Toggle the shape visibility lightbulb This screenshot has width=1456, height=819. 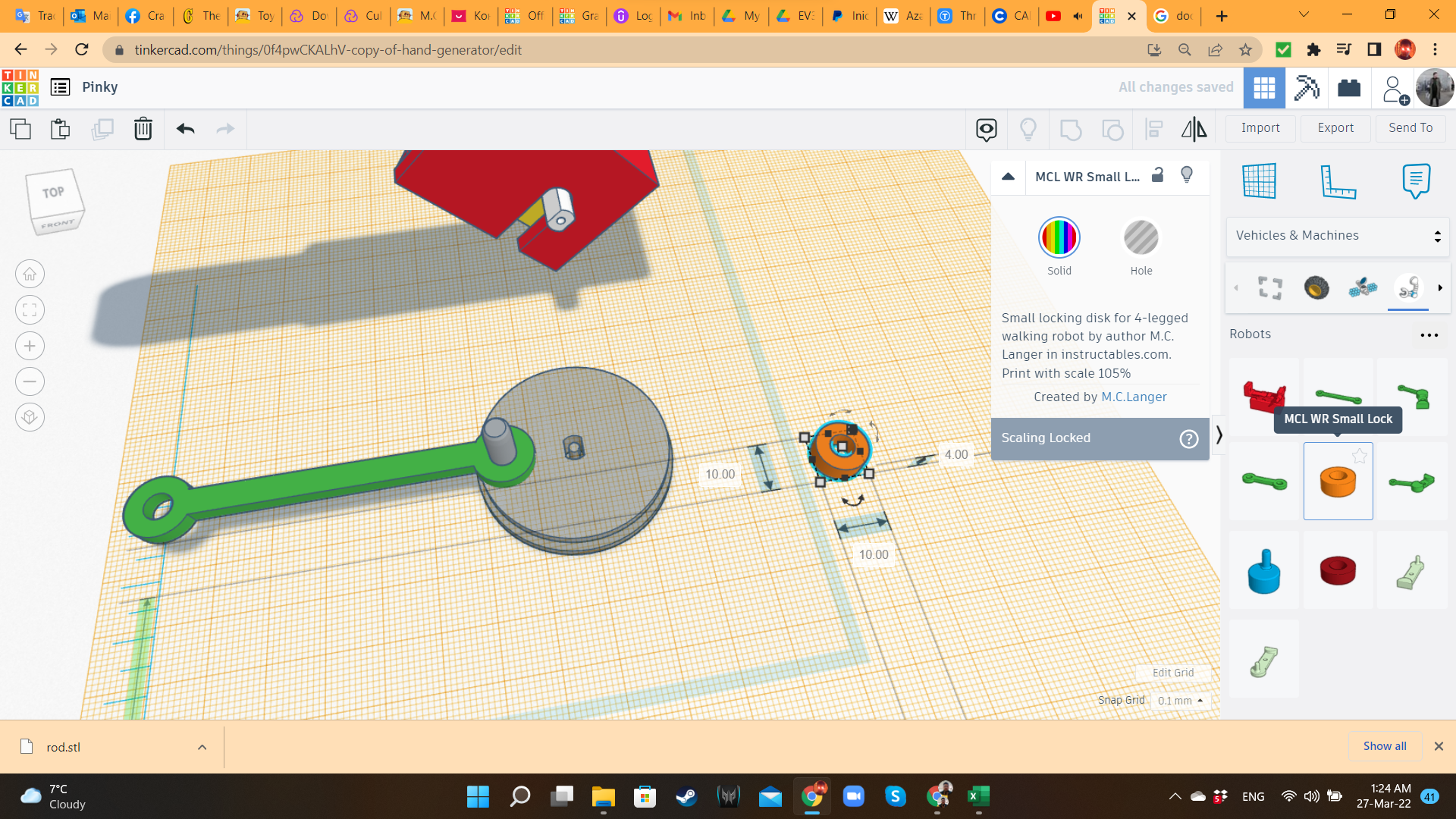point(1187,175)
